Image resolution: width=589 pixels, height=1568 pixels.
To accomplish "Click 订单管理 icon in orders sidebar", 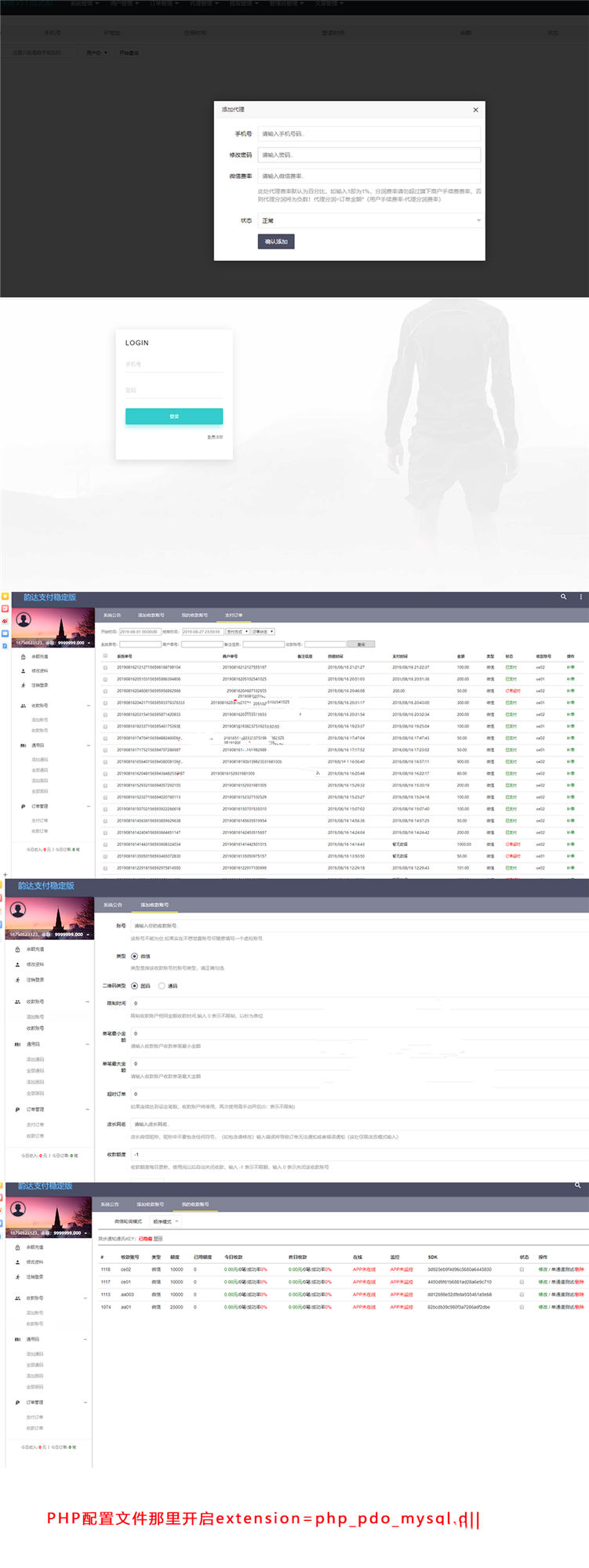I will pyautogui.click(x=23, y=806).
